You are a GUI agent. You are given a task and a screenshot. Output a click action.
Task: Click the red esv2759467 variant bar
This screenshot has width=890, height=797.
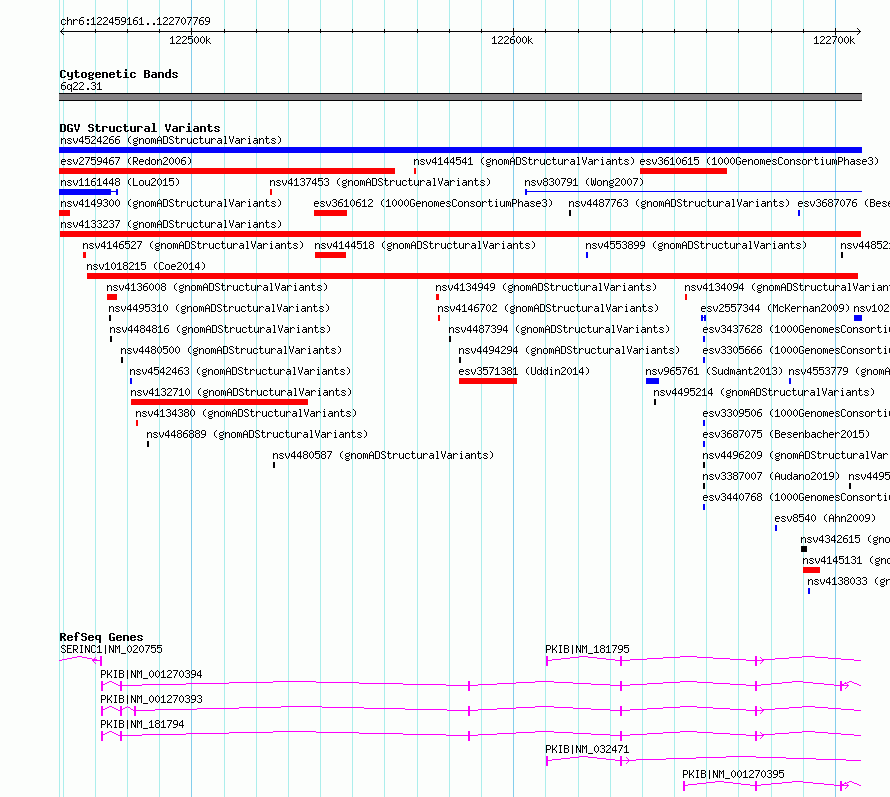[227, 171]
